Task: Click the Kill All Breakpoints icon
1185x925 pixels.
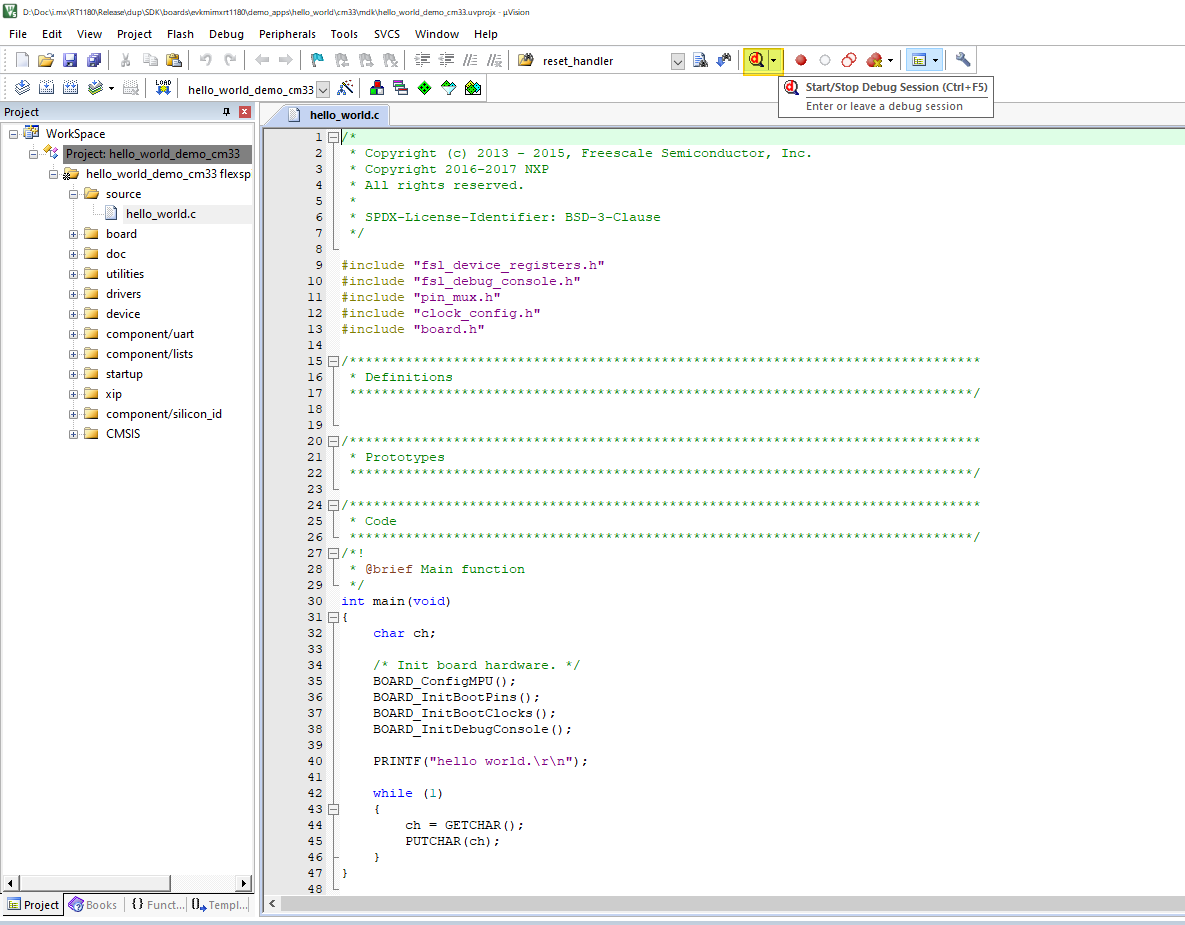Action: [x=875, y=60]
